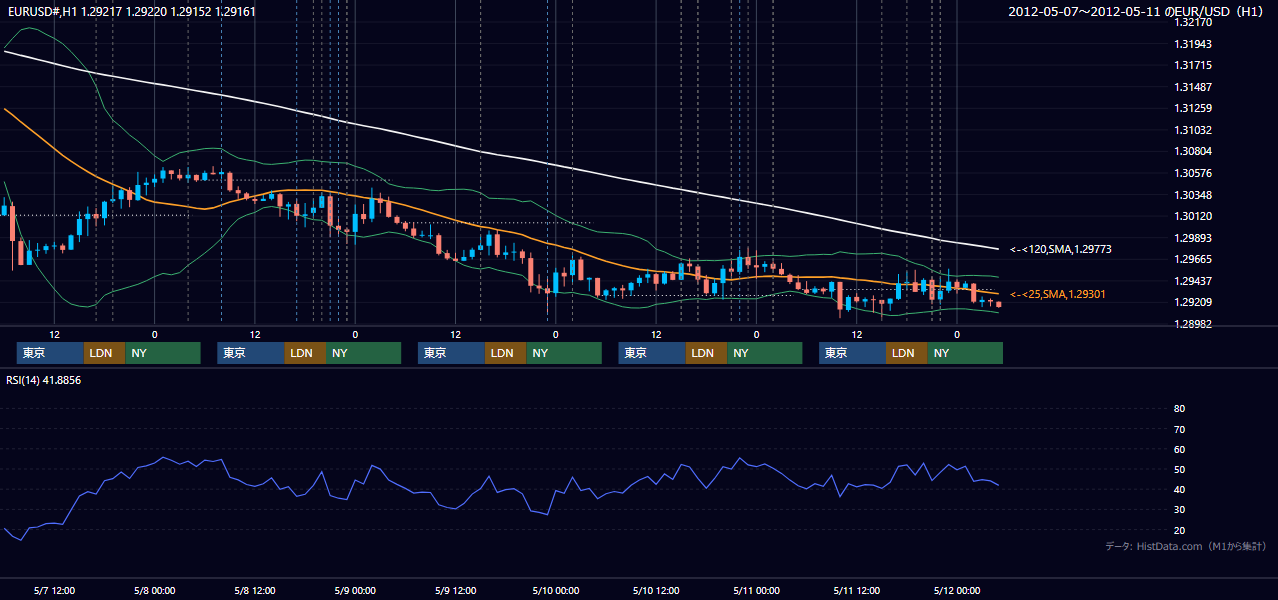The image size is (1278, 600).
Task: Pick the 1.29665 price axis label
Action: click(1193, 259)
